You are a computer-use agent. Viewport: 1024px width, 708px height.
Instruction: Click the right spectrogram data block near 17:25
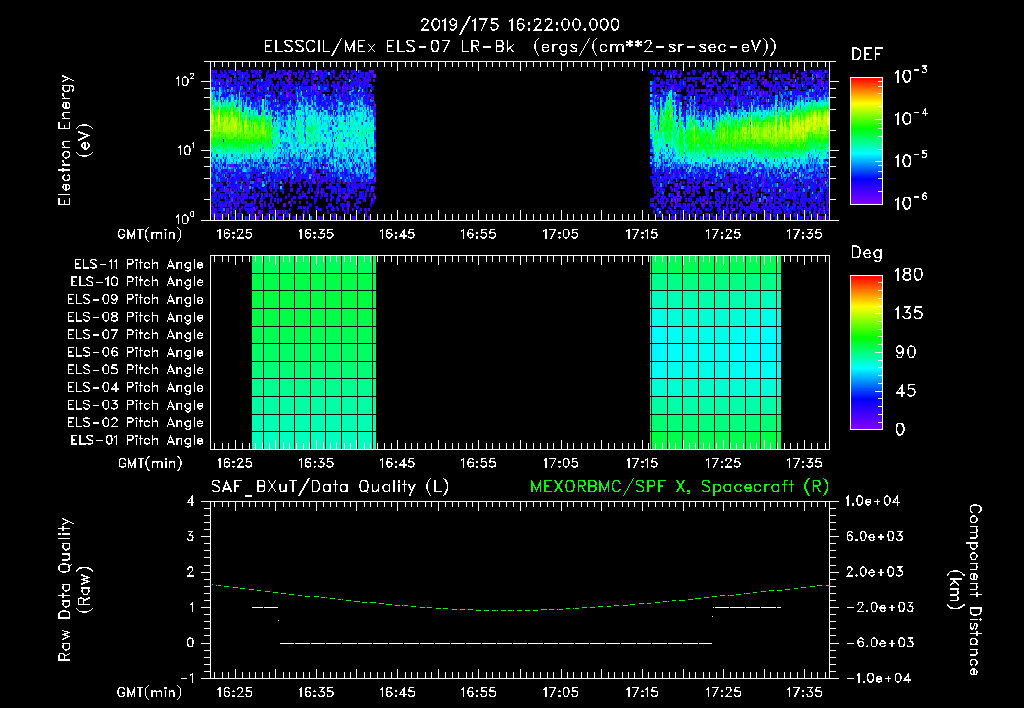[x=739, y=144]
